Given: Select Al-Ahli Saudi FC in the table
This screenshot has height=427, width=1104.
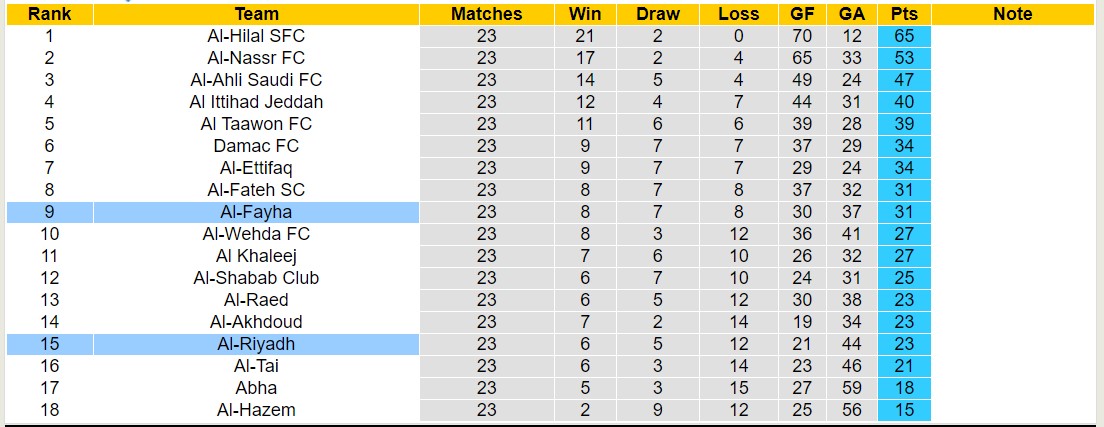Looking at the screenshot, I should point(256,80).
